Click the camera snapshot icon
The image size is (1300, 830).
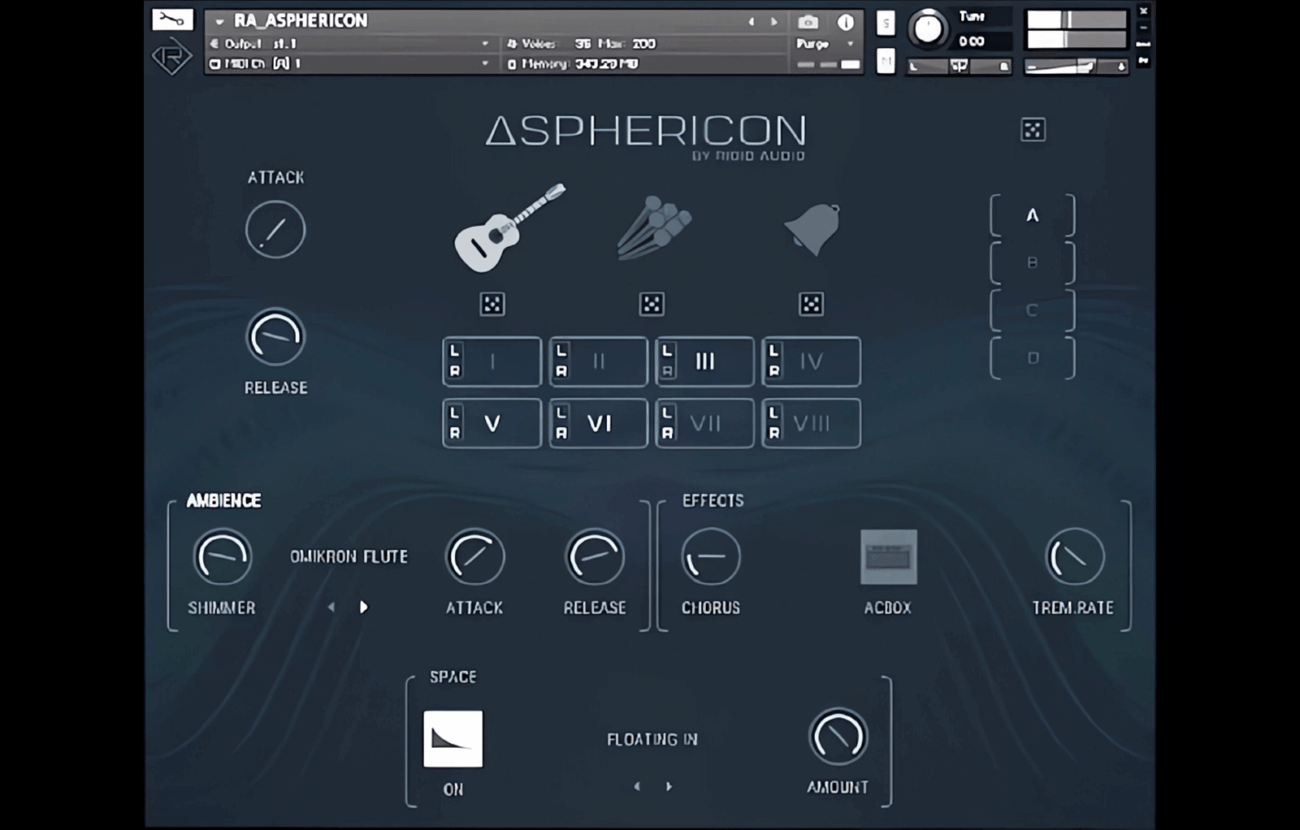coord(809,22)
